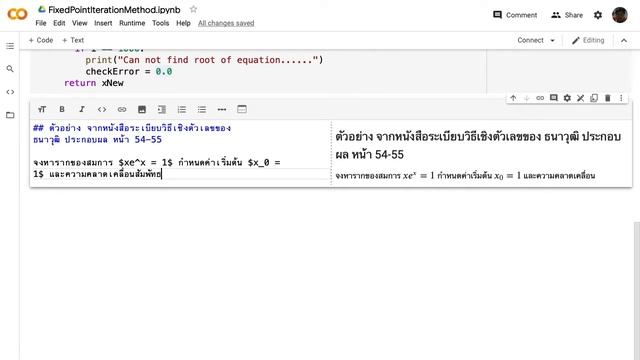Open the Files folder sidebar panel

(x=10, y=115)
